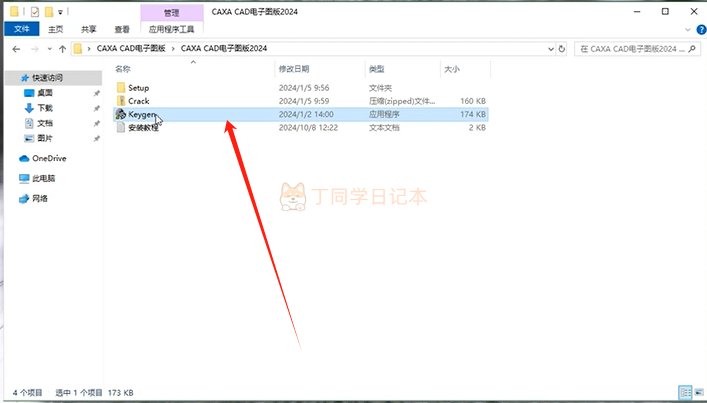Expand the address bar history dropdown

click(551, 49)
